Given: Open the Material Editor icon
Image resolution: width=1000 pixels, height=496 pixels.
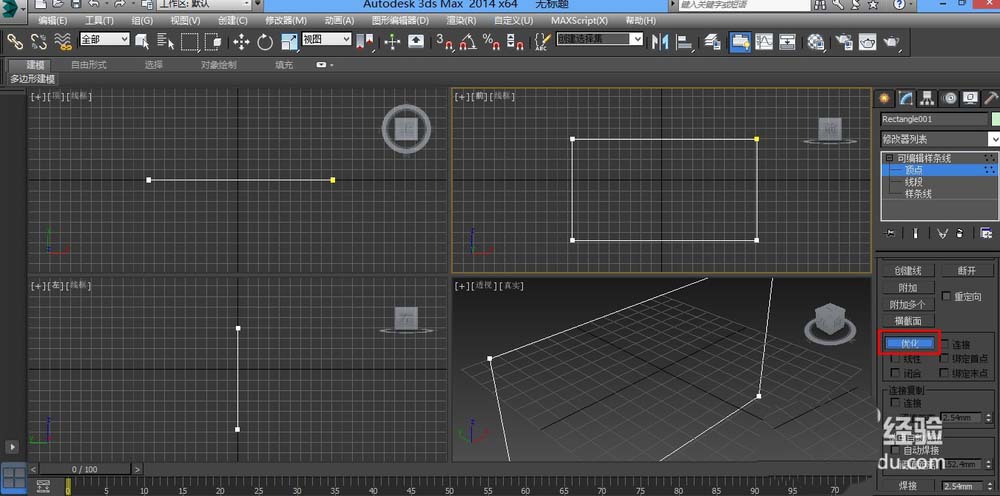Looking at the screenshot, I should coord(816,42).
